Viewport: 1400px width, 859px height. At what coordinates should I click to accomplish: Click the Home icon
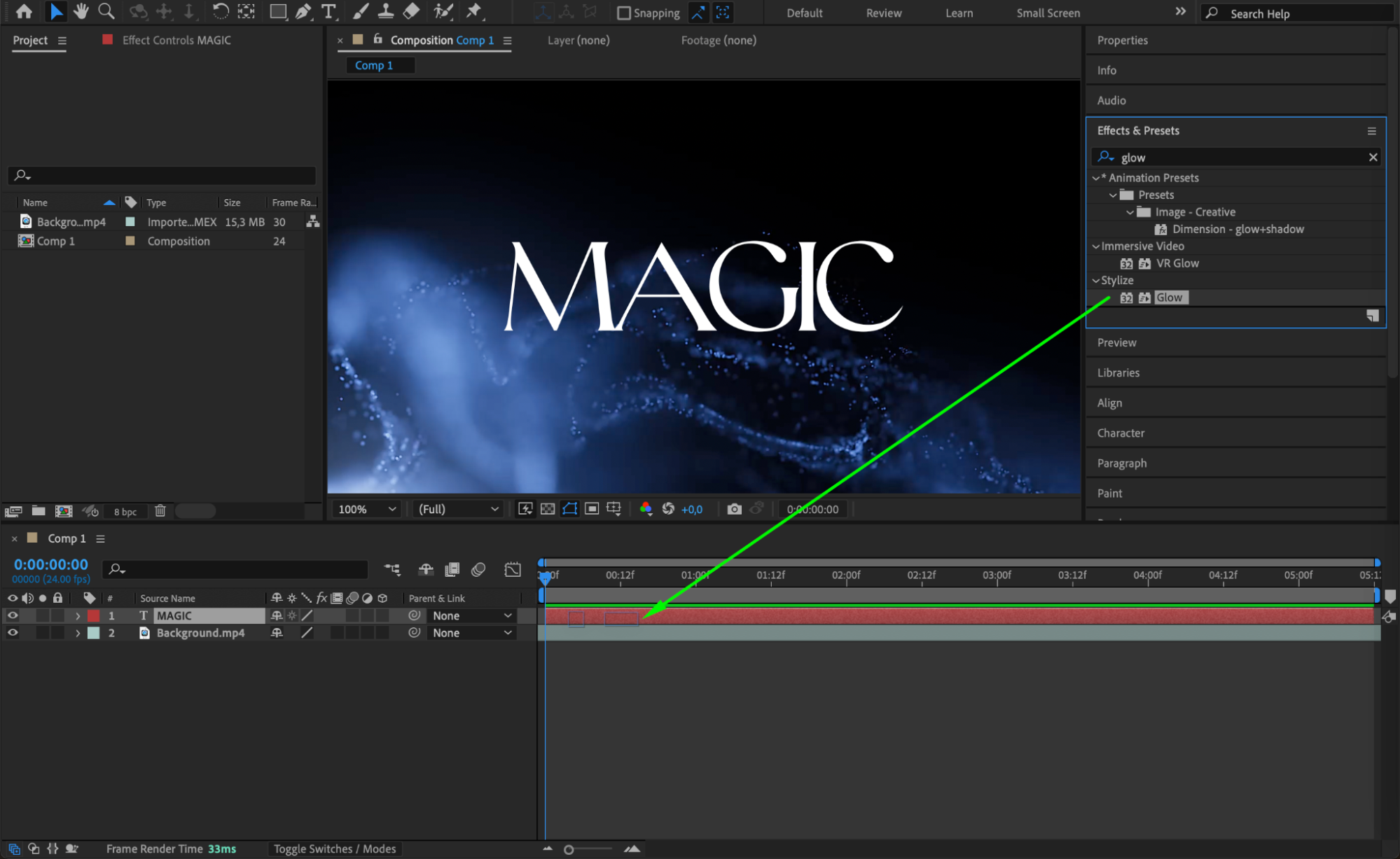point(24,11)
